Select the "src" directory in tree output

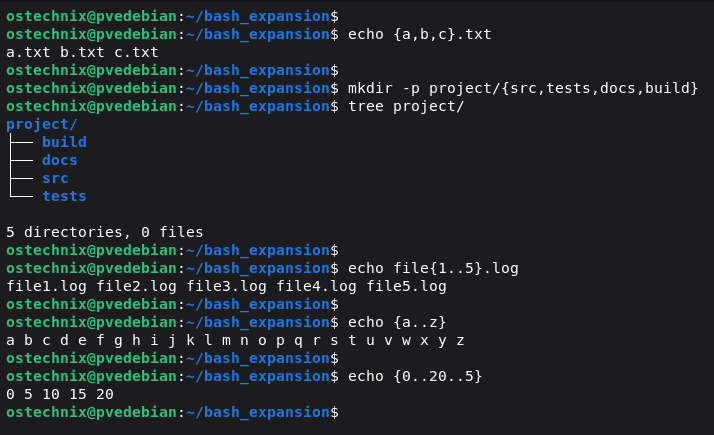(55, 178)
